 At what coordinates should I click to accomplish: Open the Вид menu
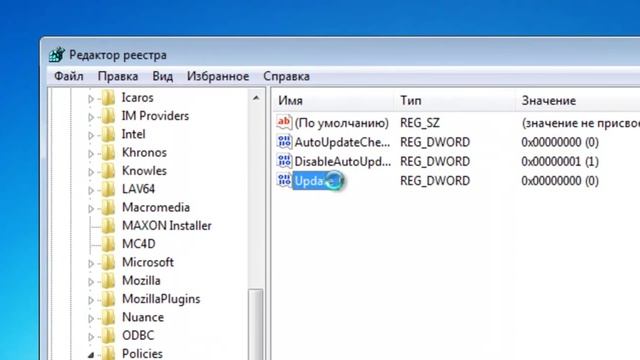tap(162, 76)
